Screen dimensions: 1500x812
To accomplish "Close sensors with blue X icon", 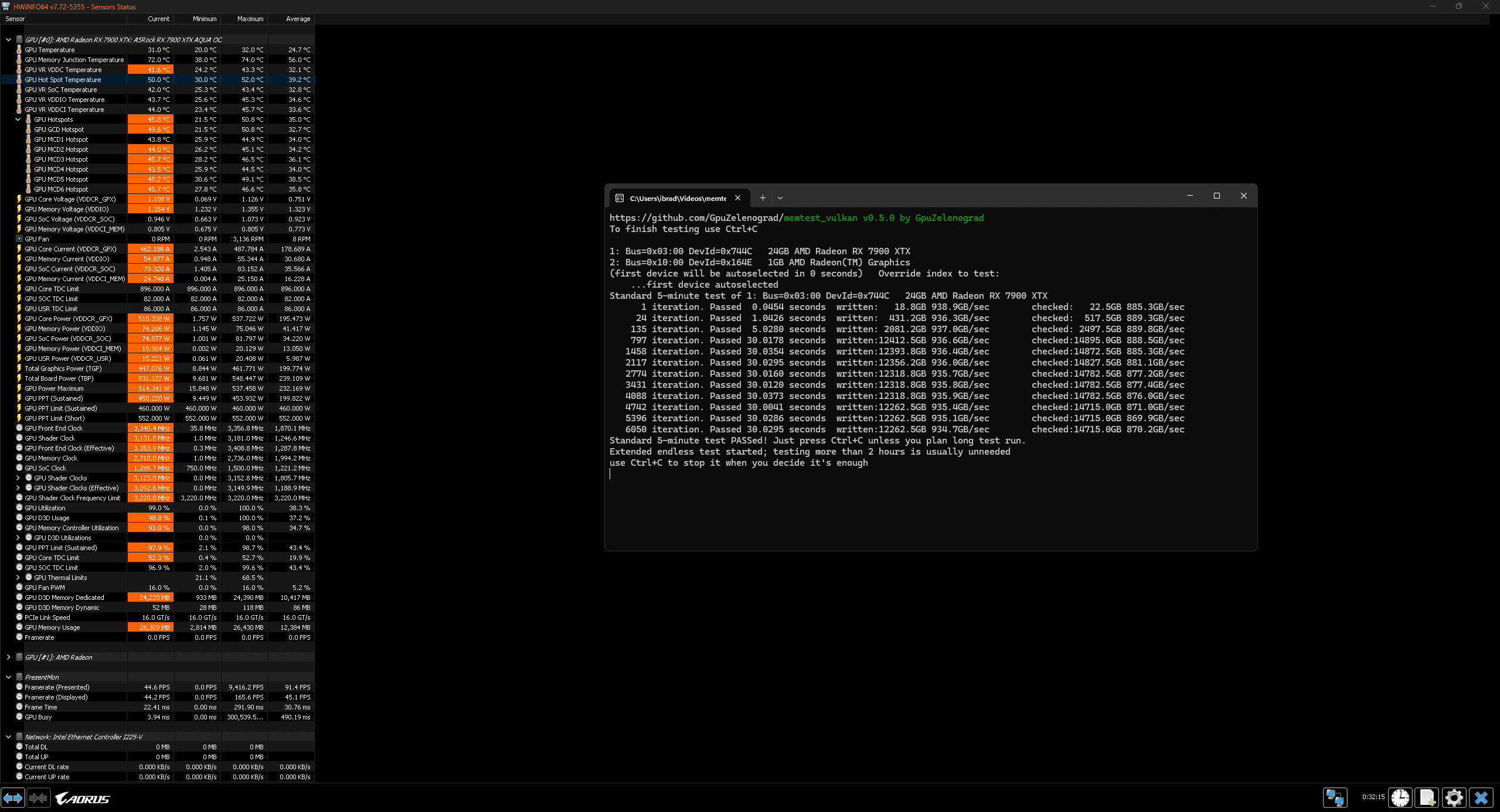I will [x=1481, y=798].
